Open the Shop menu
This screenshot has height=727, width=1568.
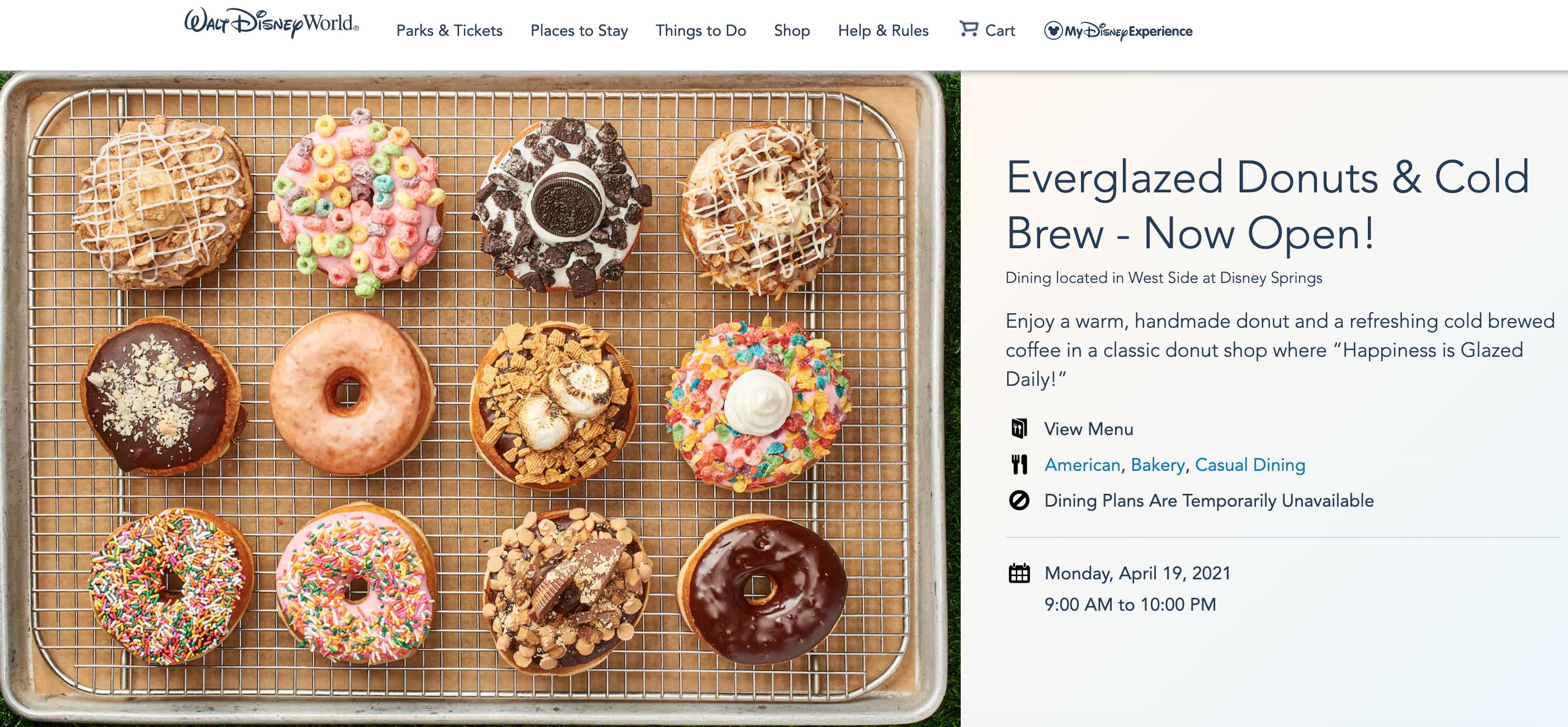click(x=791, y=30)
